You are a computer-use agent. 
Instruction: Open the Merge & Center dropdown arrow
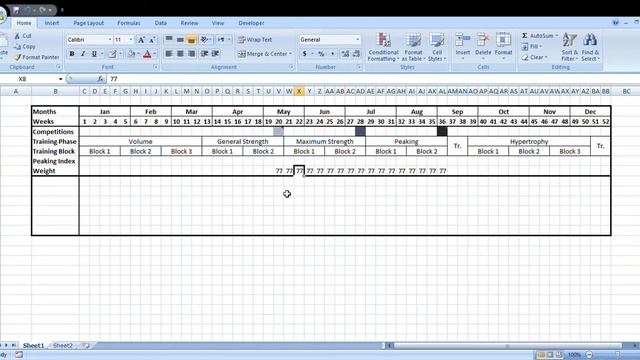click(291, 53)
